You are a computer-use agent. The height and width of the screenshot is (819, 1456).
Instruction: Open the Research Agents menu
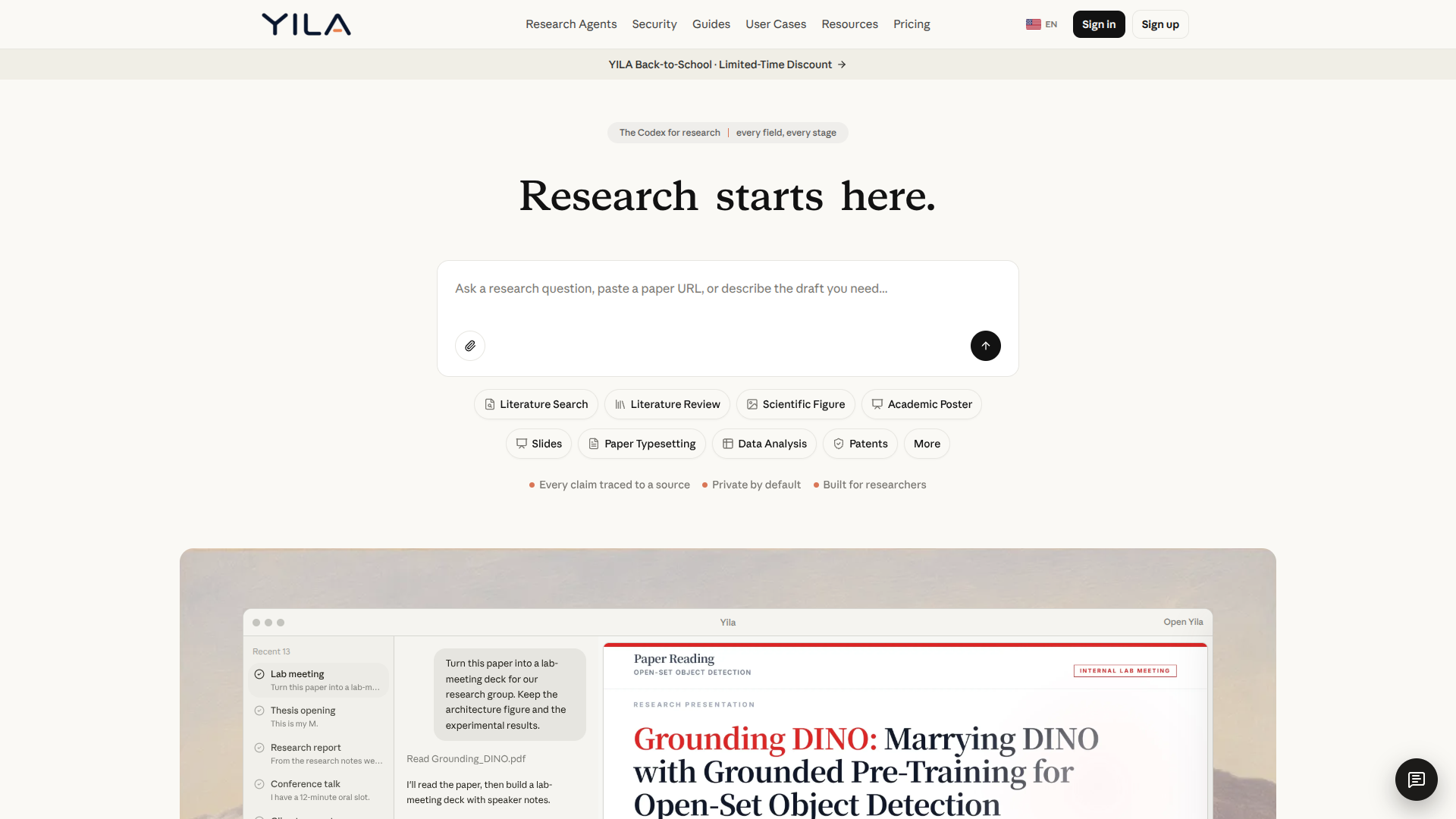pos(571,24)
